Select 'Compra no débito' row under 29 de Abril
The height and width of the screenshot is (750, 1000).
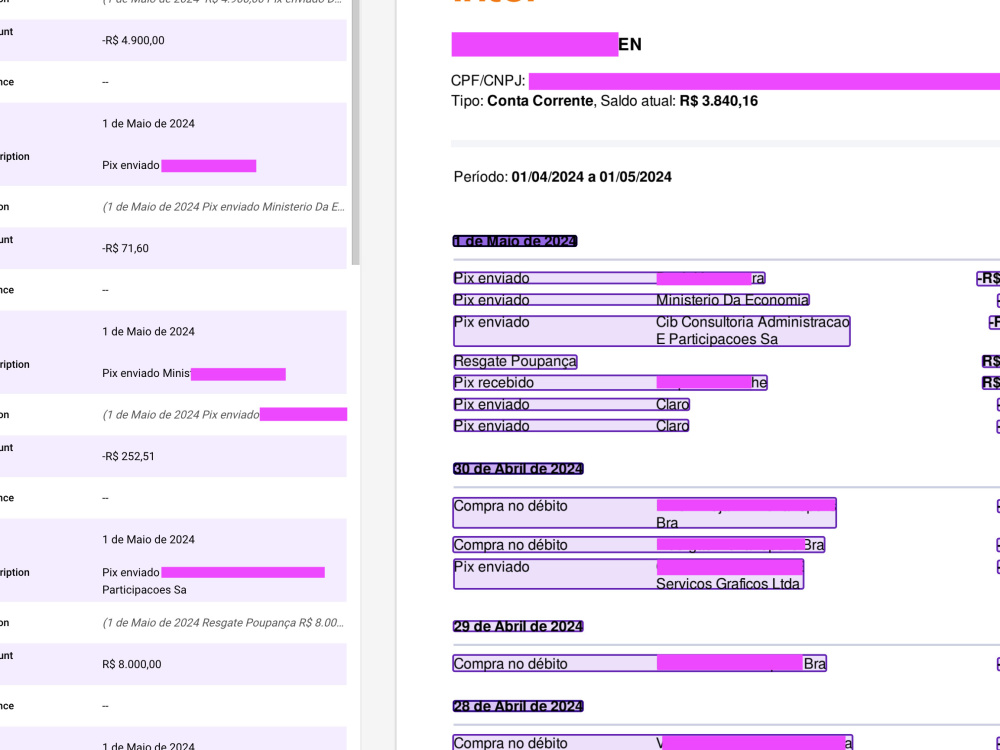tap(640, 664)
